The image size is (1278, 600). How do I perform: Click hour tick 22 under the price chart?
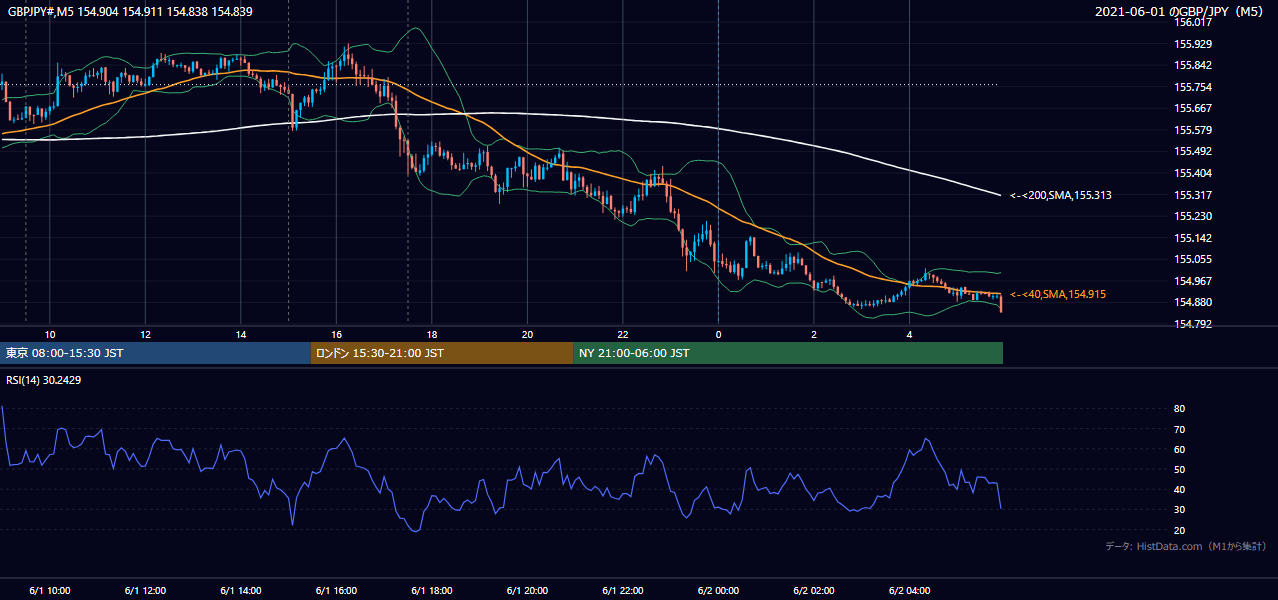point(623,334)
